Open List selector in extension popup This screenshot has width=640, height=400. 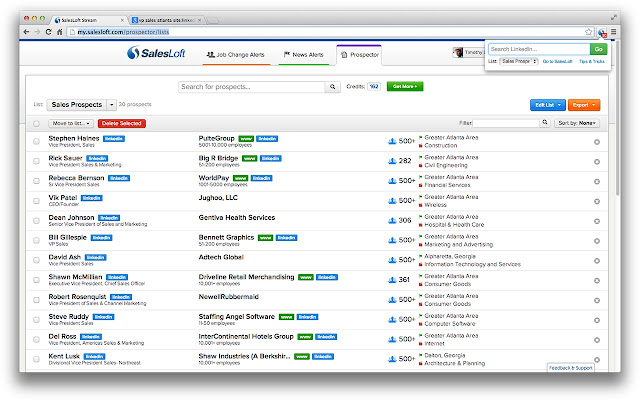click(x=519, y=61)
